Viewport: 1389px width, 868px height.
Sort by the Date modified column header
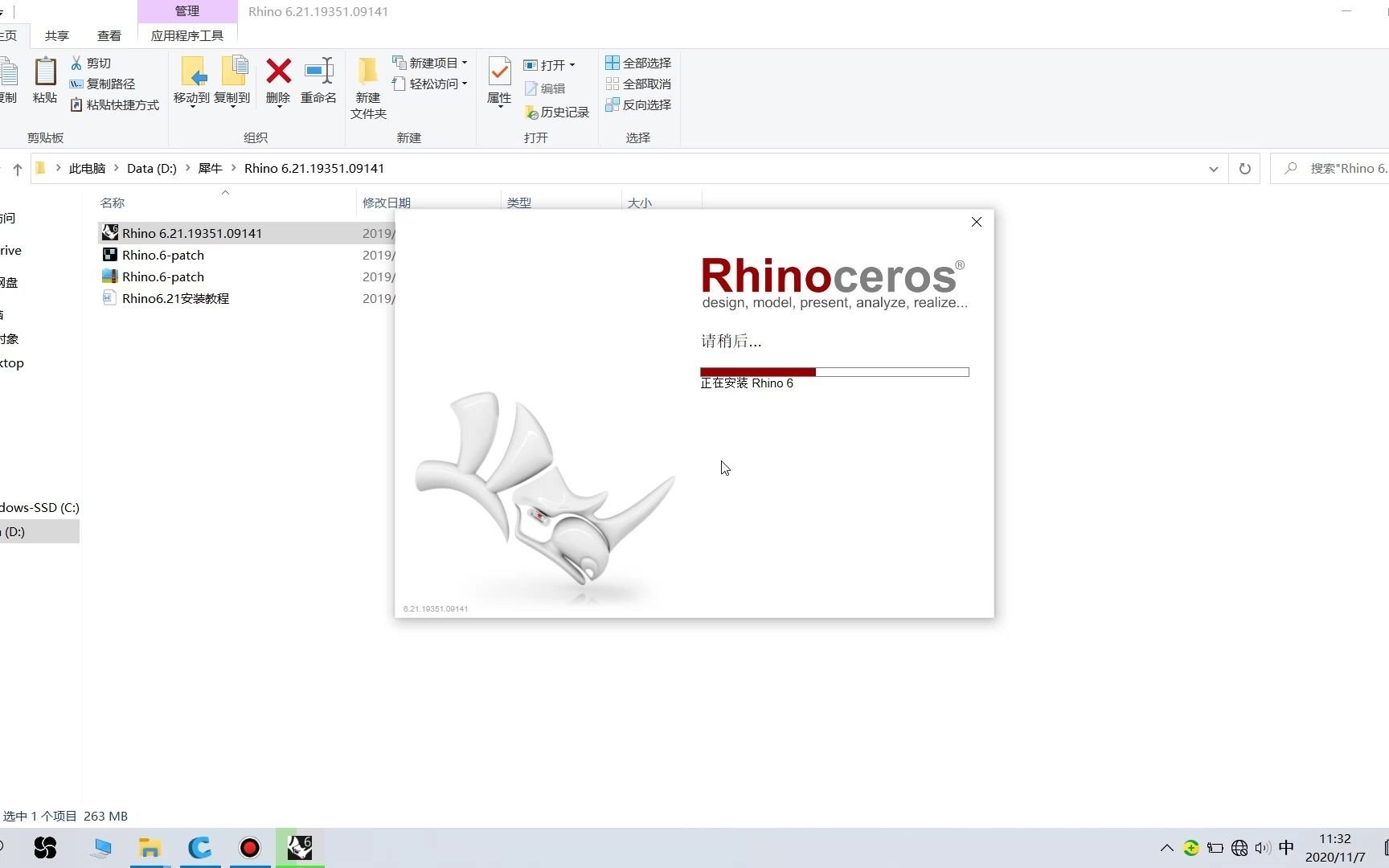click(x=387, y=203)
